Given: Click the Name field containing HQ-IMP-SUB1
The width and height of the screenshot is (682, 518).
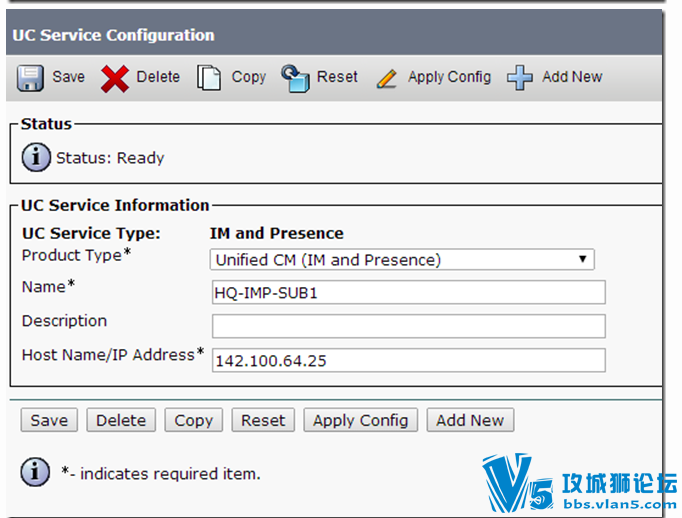Looking at the screenshot, I should coord(408,292).
